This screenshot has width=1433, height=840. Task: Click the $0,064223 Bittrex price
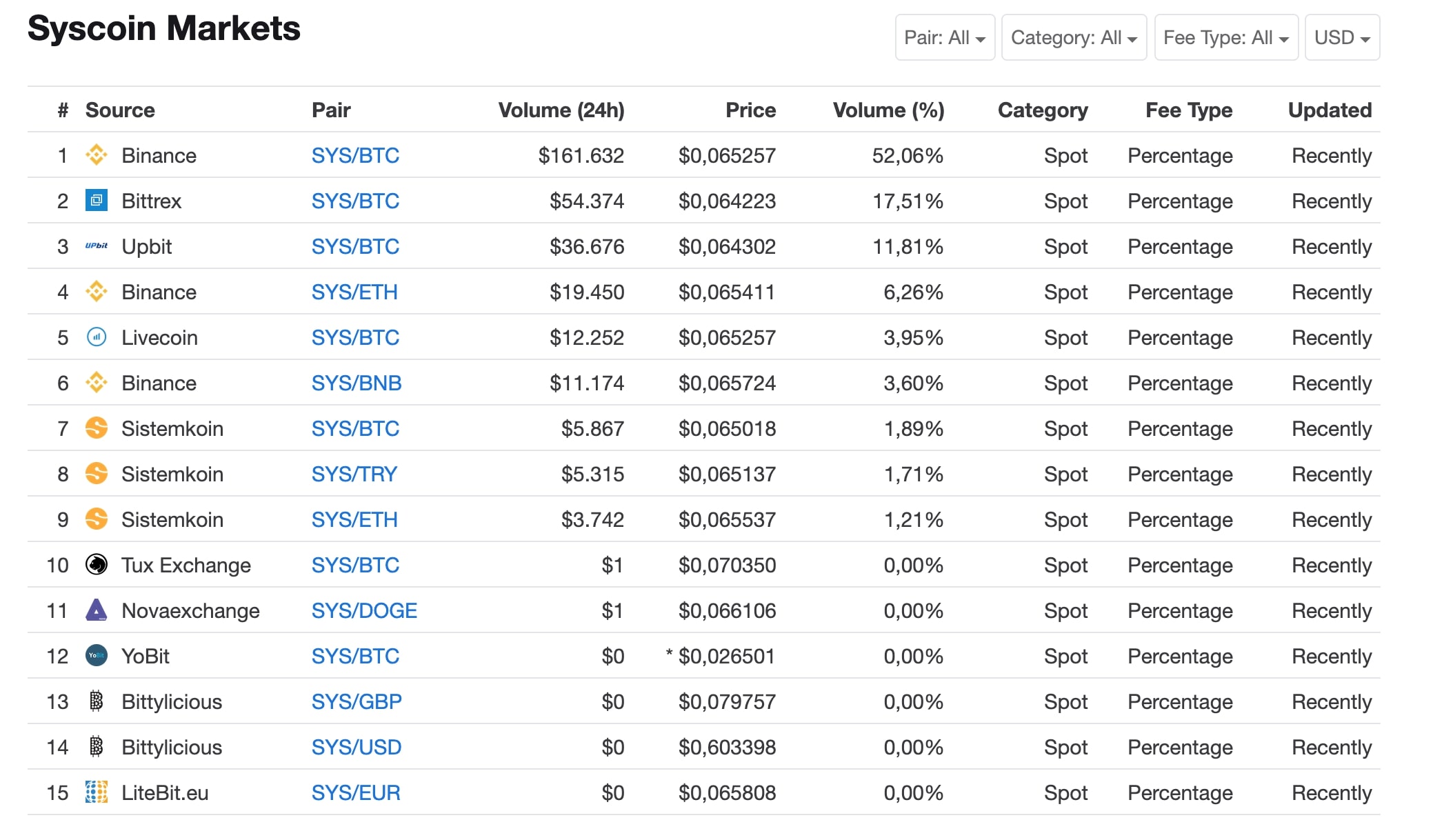tap(727, 201)
